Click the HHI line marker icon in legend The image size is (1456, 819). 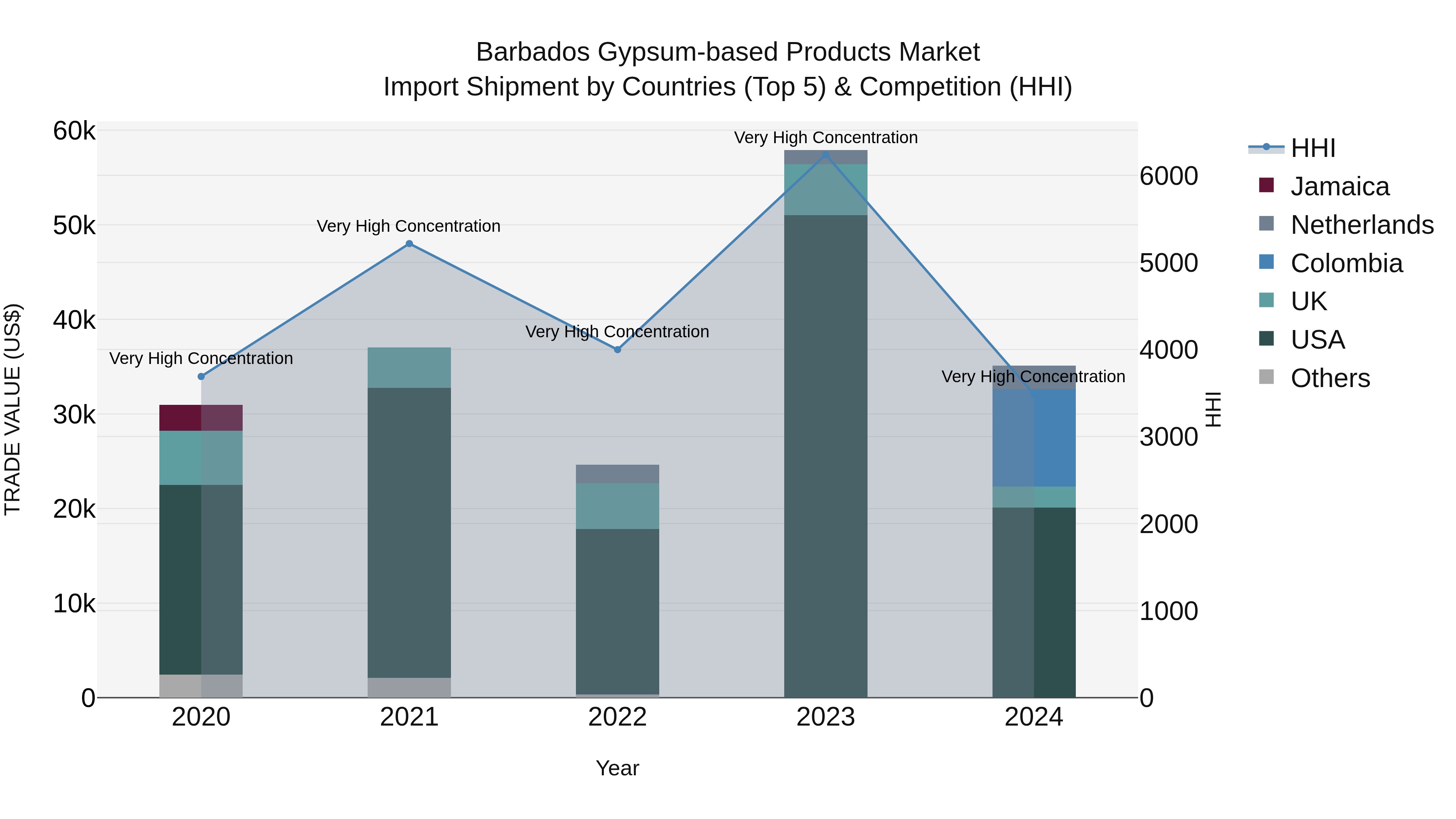click(1267, 147)
